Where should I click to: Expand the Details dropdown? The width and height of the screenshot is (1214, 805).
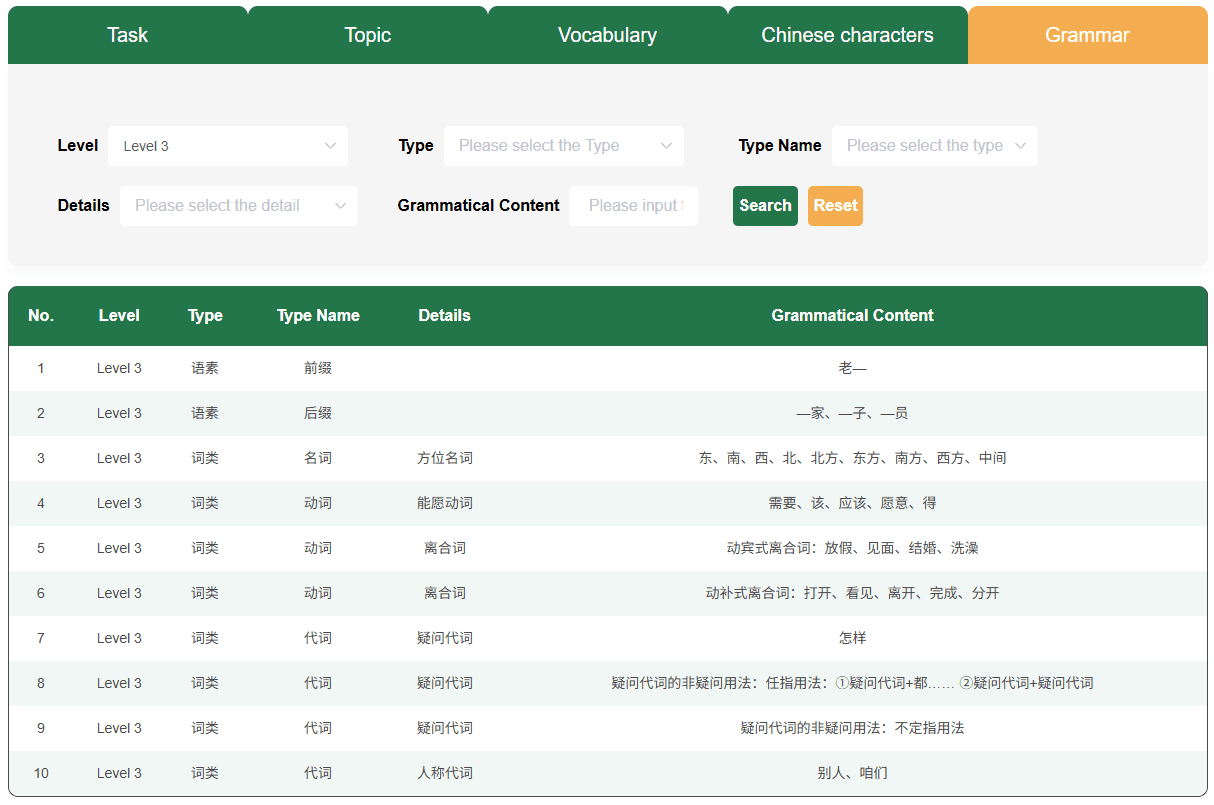point(239,206)
